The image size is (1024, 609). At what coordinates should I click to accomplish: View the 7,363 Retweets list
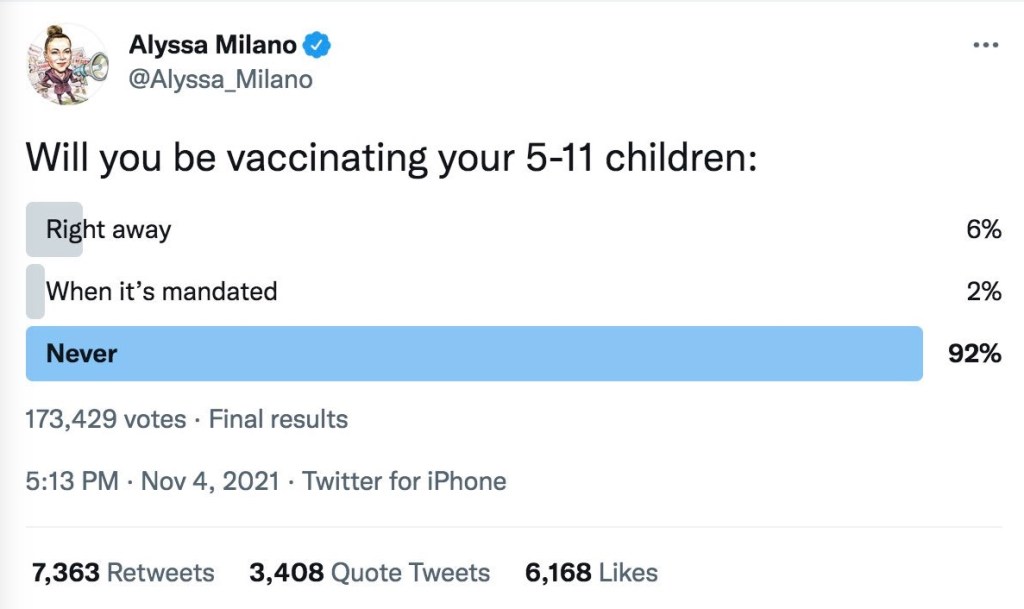tap(123, 573)
